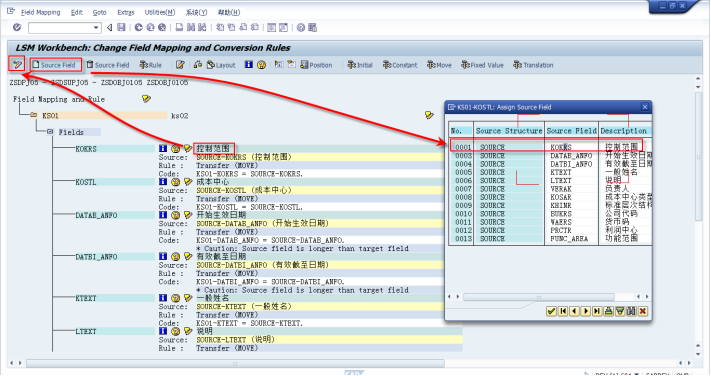This screenshot has height=376, width=711.
Task: Apply the Fixed Value rule button
Action: click(x=482, y=65)
